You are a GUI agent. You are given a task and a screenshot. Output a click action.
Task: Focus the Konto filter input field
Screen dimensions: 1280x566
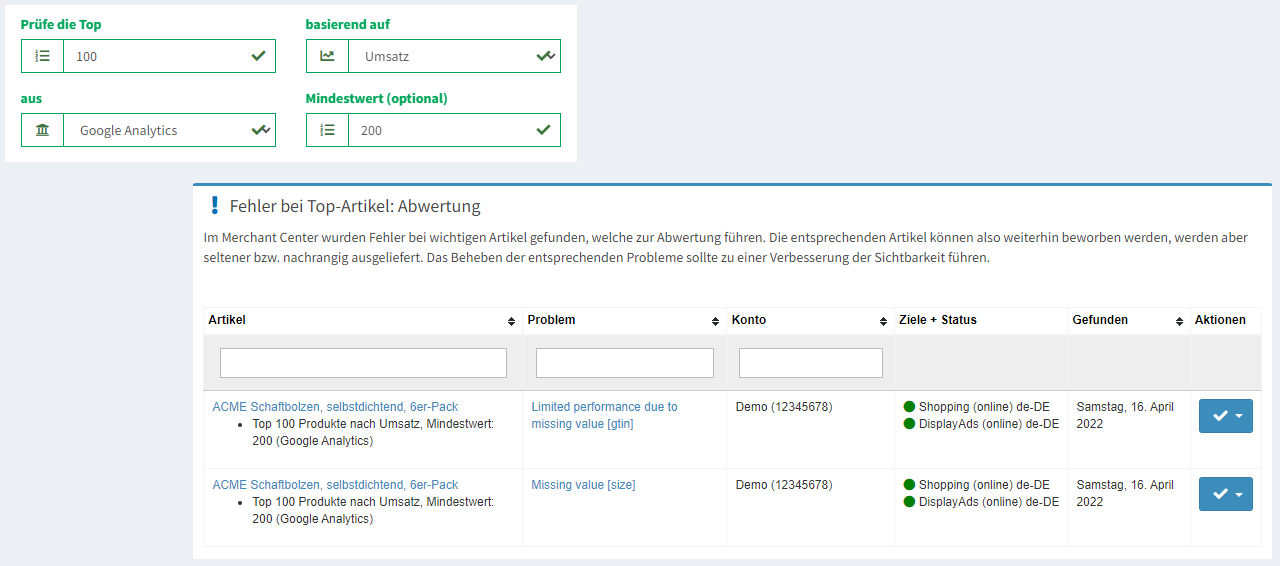[x=810, y=363]
